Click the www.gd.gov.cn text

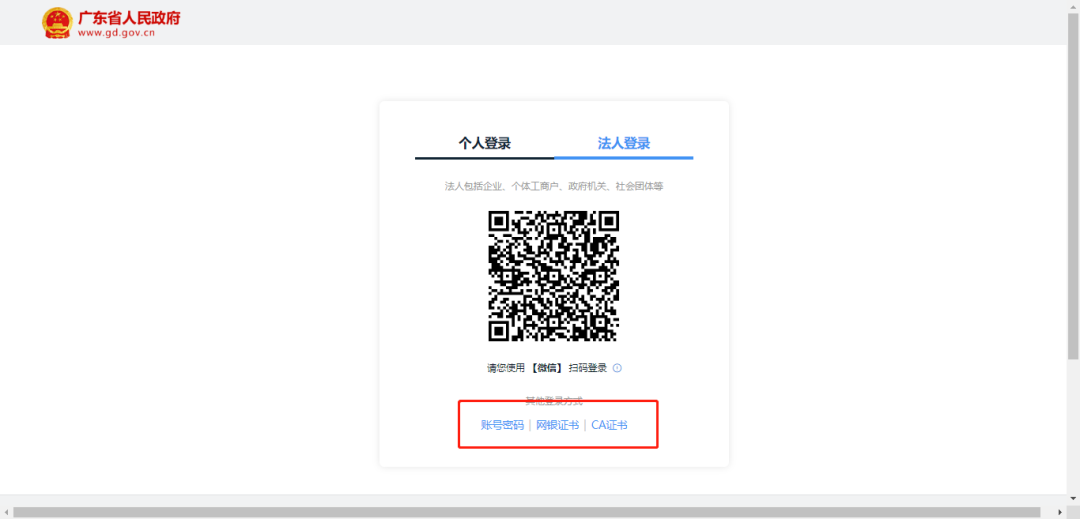click(116, 32)
